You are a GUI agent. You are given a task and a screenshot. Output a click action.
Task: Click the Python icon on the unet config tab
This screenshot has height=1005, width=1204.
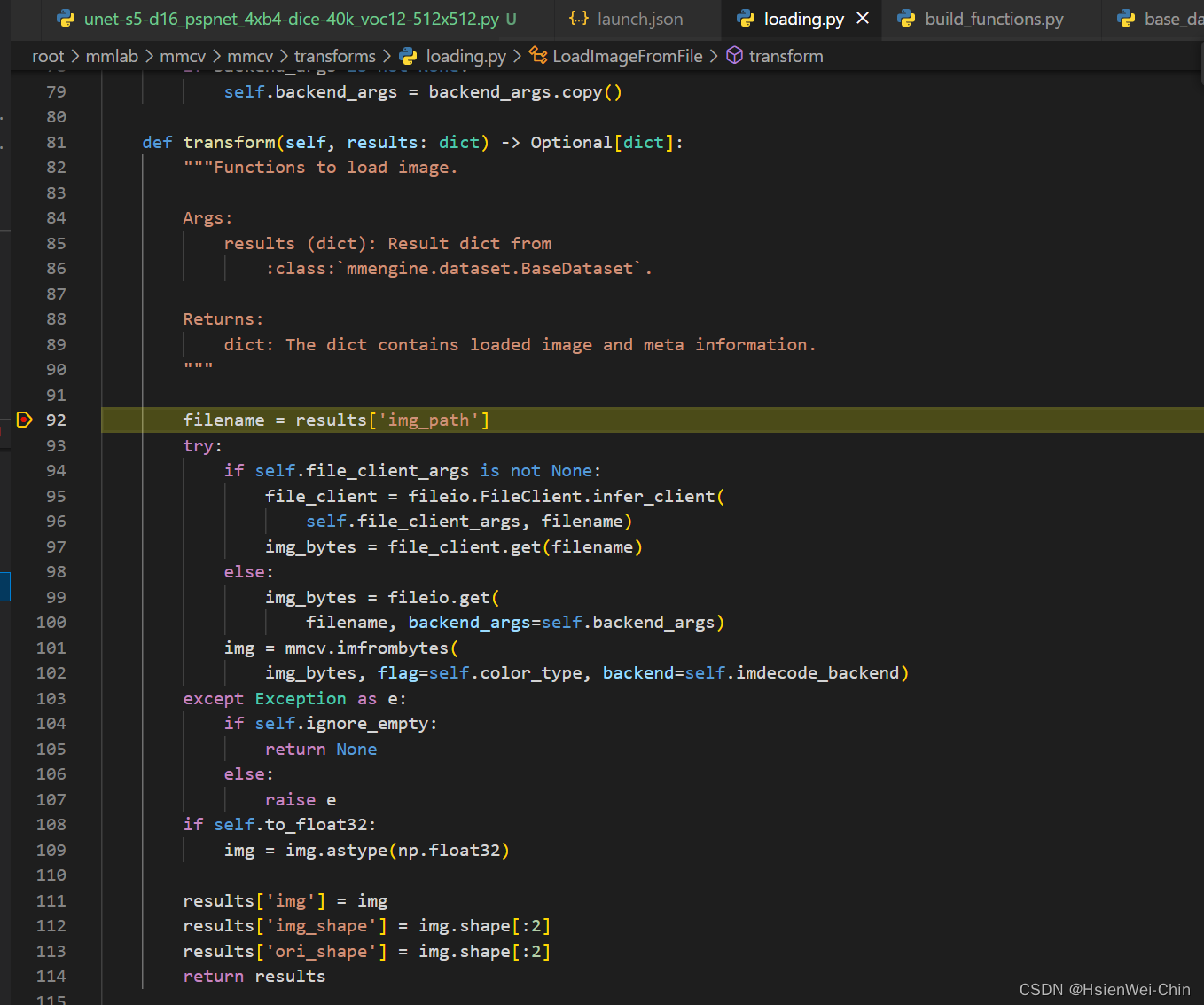(x=65, y=19)
